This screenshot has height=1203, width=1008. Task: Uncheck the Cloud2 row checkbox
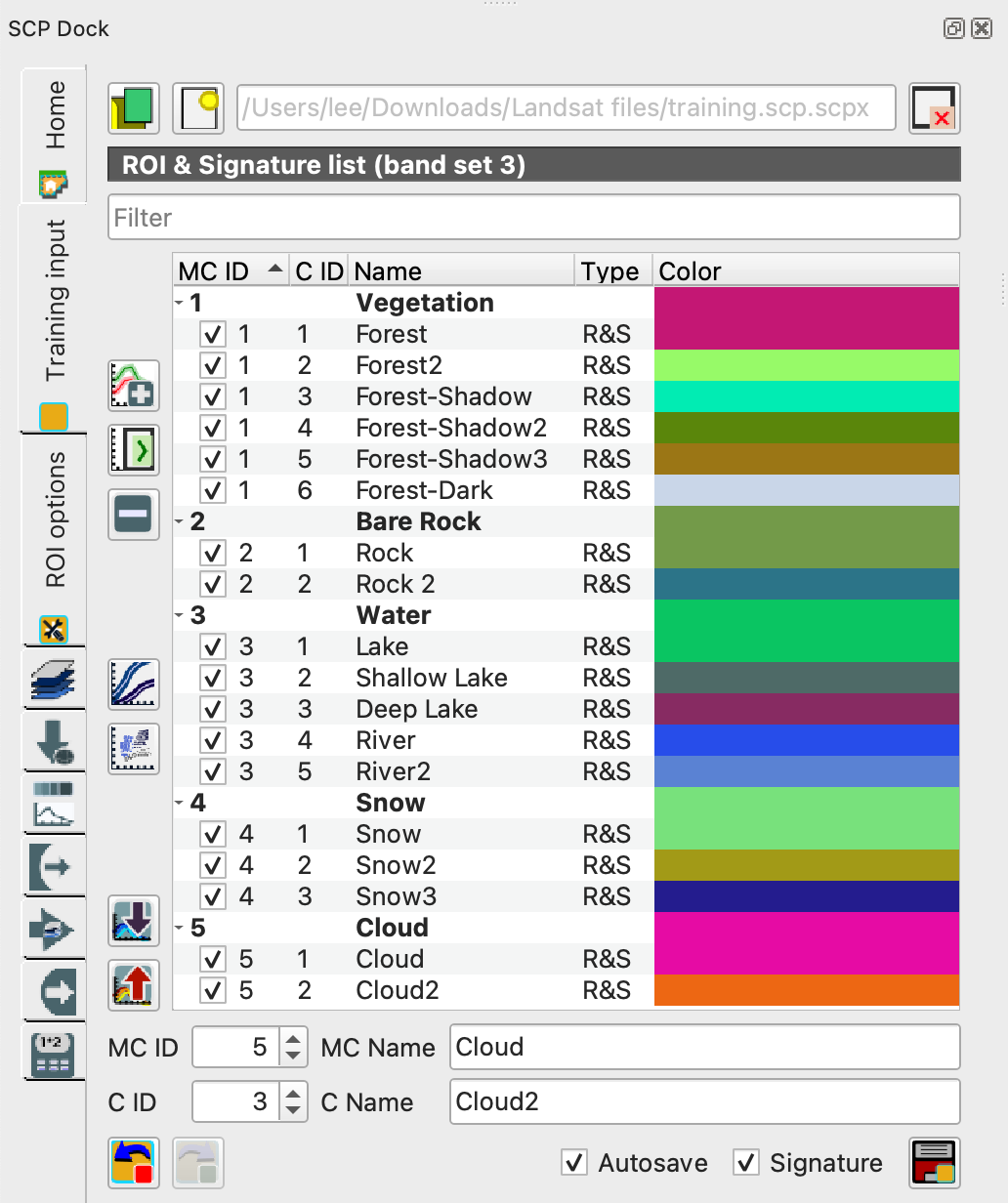pyautogui.click(x=213, y=990)
